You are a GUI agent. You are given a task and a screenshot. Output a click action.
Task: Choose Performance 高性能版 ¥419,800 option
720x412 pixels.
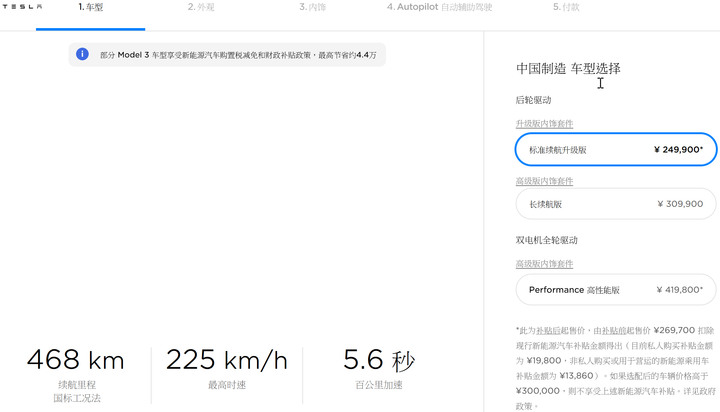tap(616, 290)
